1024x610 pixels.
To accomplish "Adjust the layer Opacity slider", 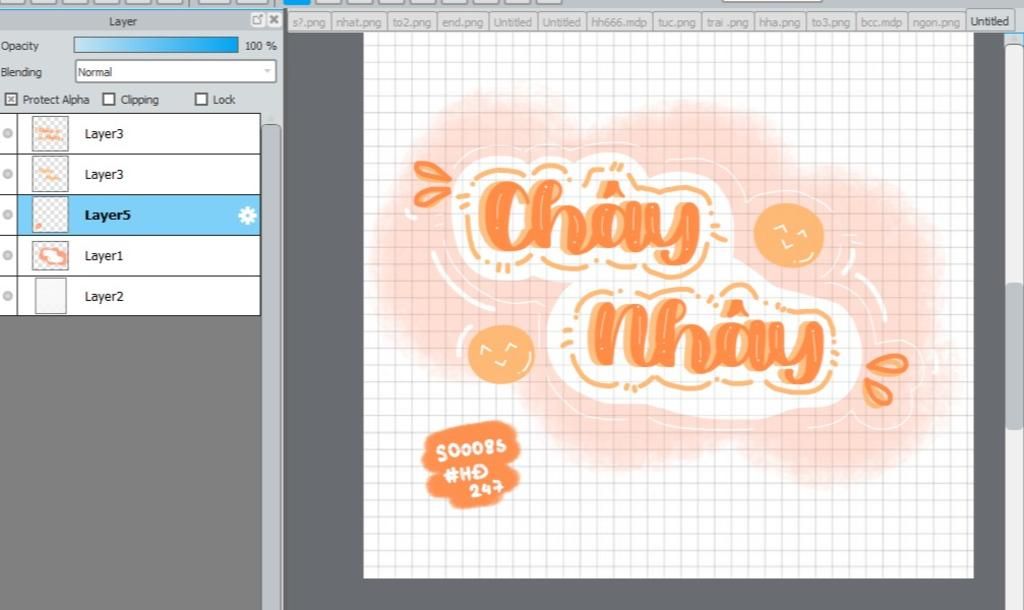I will click(156, 45).
